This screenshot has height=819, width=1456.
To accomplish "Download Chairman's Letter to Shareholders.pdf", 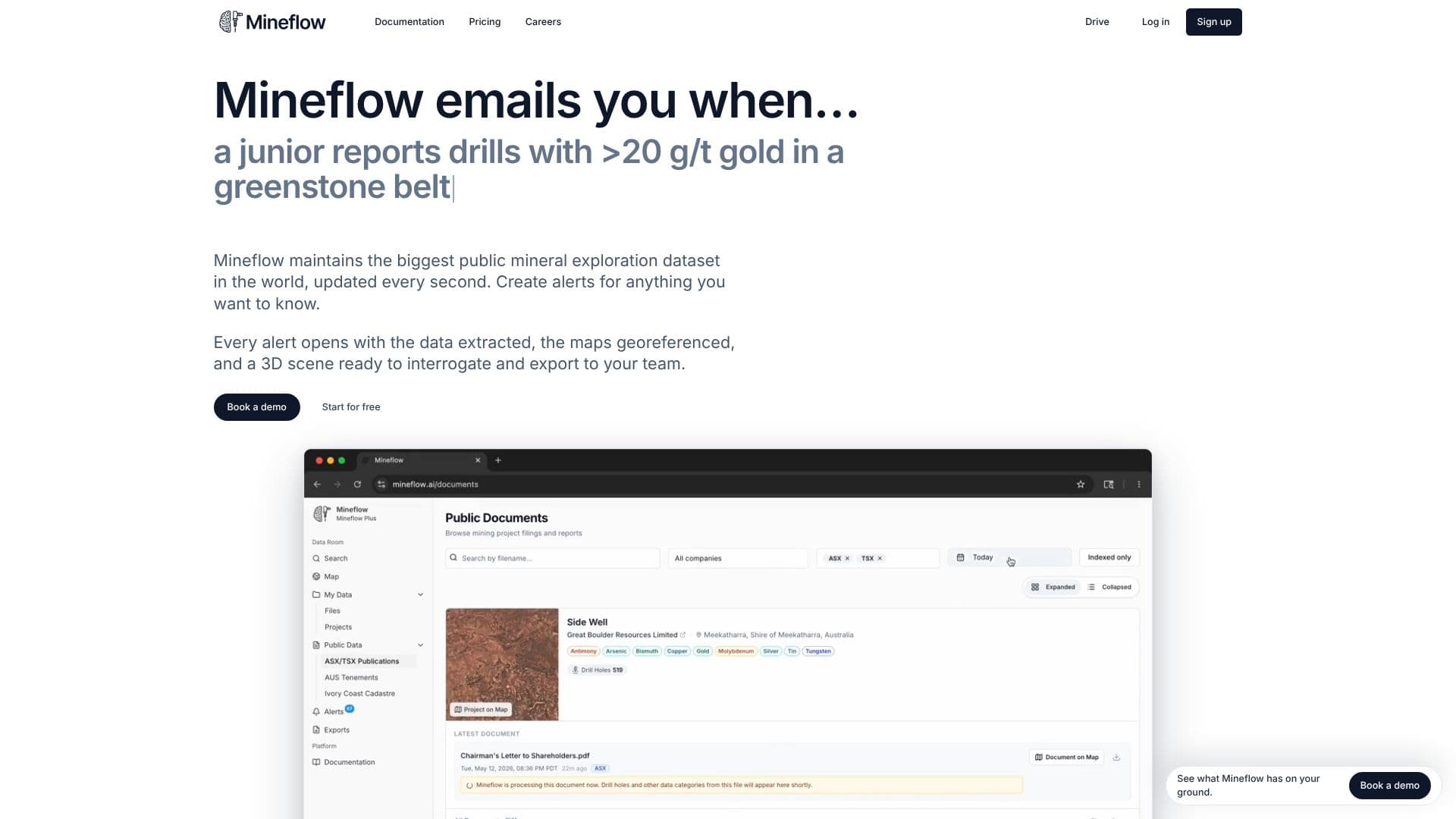I will pos(1116,757).
